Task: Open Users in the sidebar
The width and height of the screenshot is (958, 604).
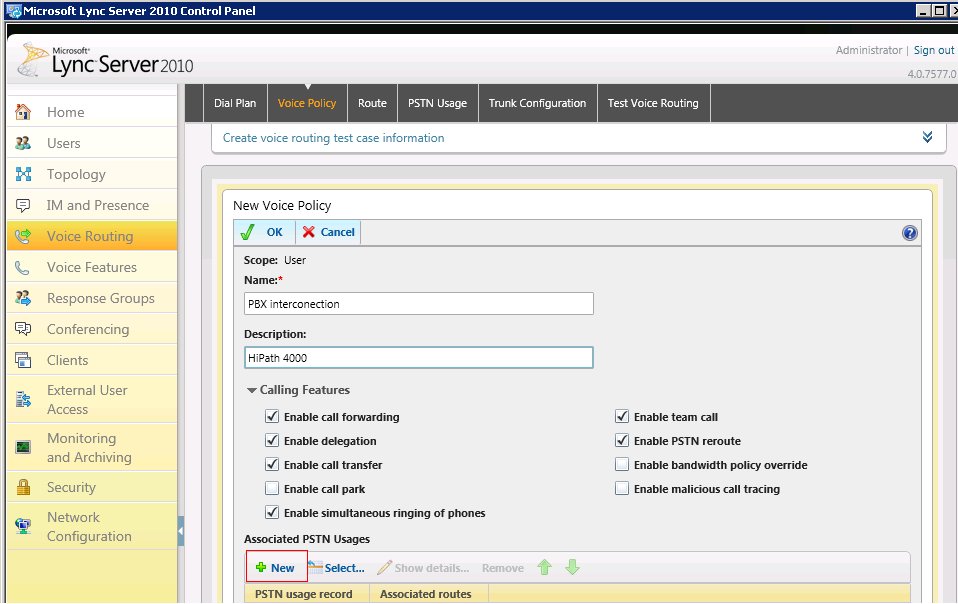Action: tap(92, 143)
